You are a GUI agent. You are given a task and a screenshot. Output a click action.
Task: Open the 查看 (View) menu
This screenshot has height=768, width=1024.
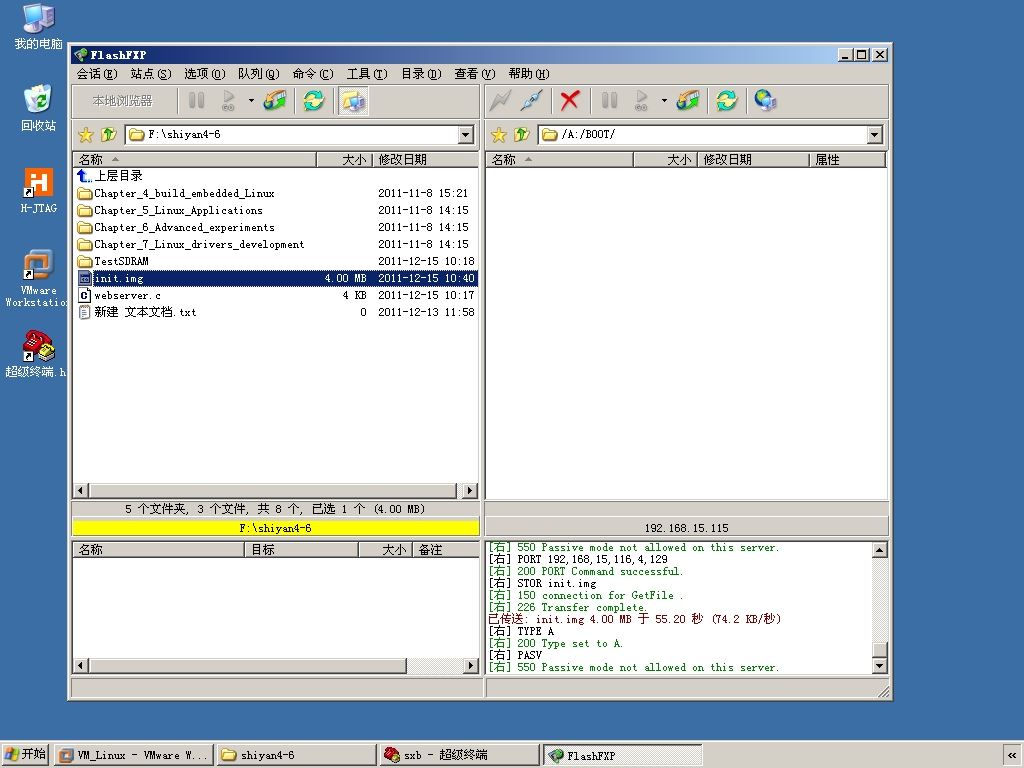(475, 74)
